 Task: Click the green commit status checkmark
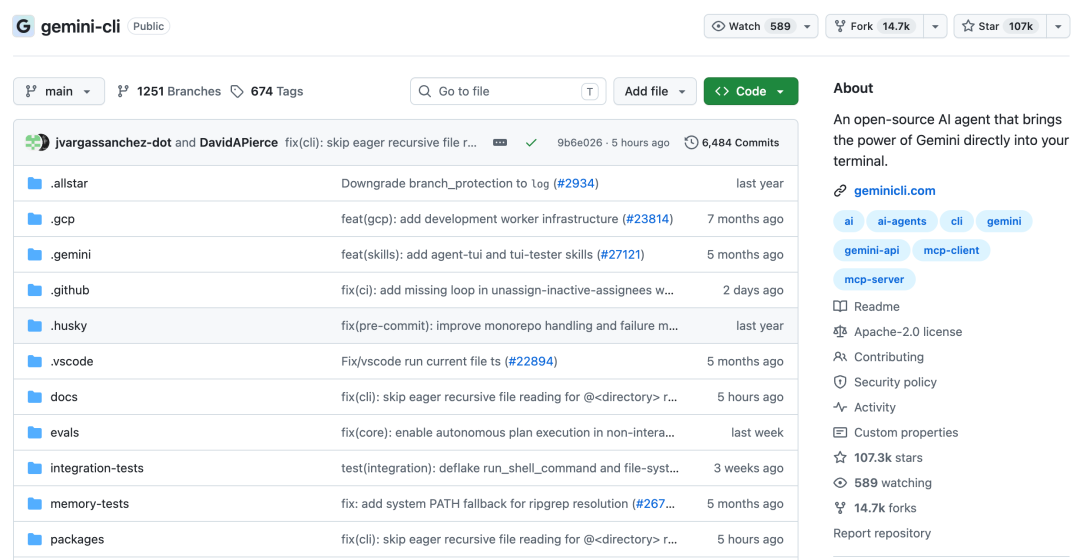[531, 143]
